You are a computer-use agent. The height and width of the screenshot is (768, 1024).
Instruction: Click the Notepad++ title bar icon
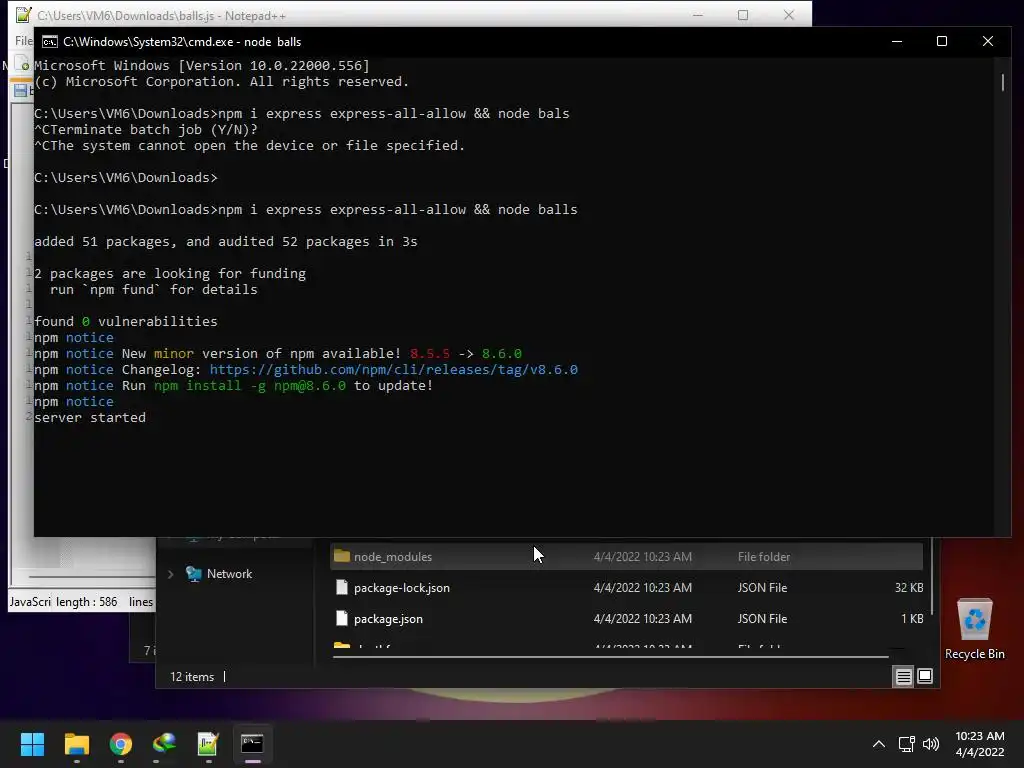pos(23,14)
